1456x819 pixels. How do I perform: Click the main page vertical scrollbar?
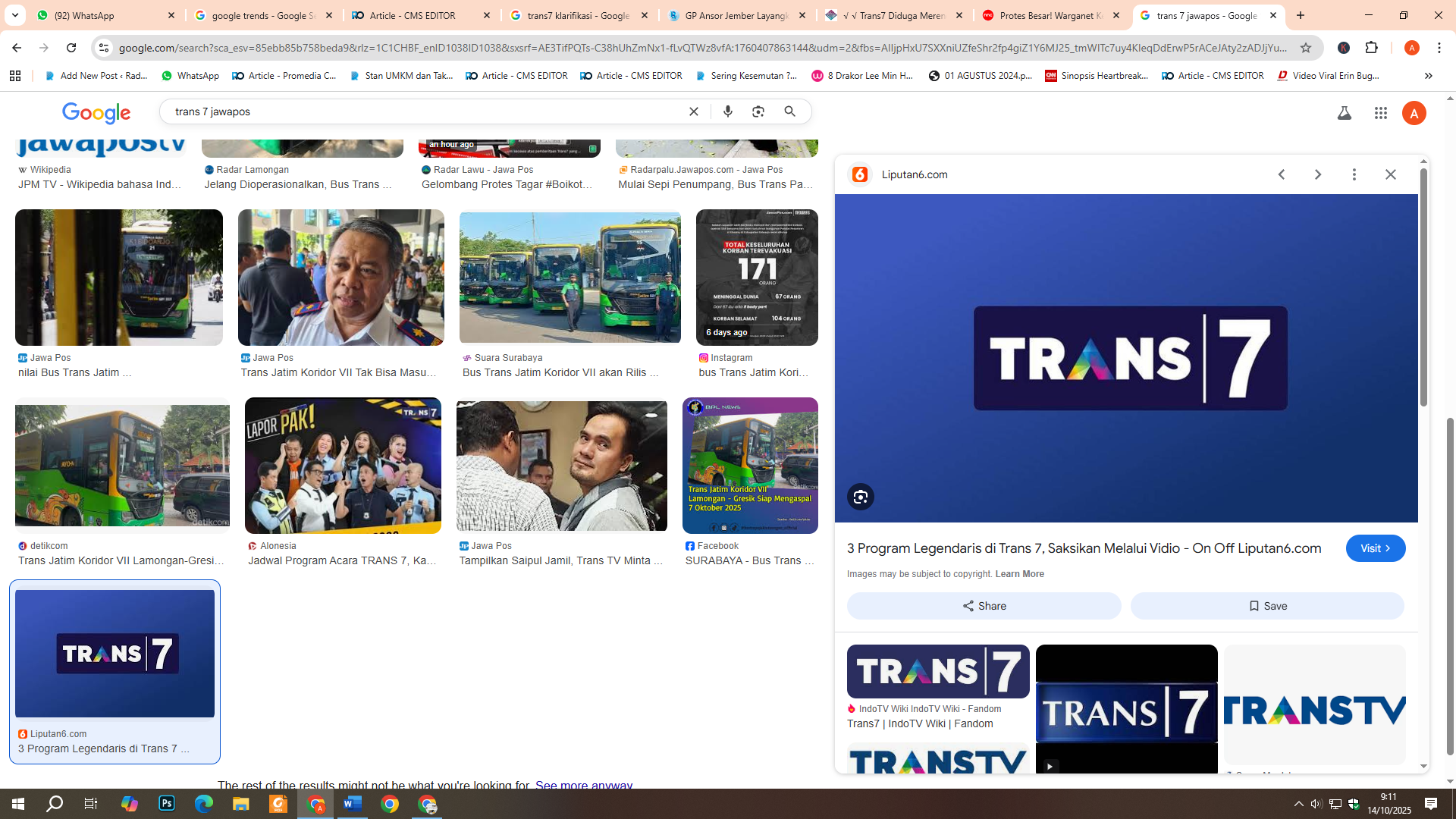(x=1450, y=585)
